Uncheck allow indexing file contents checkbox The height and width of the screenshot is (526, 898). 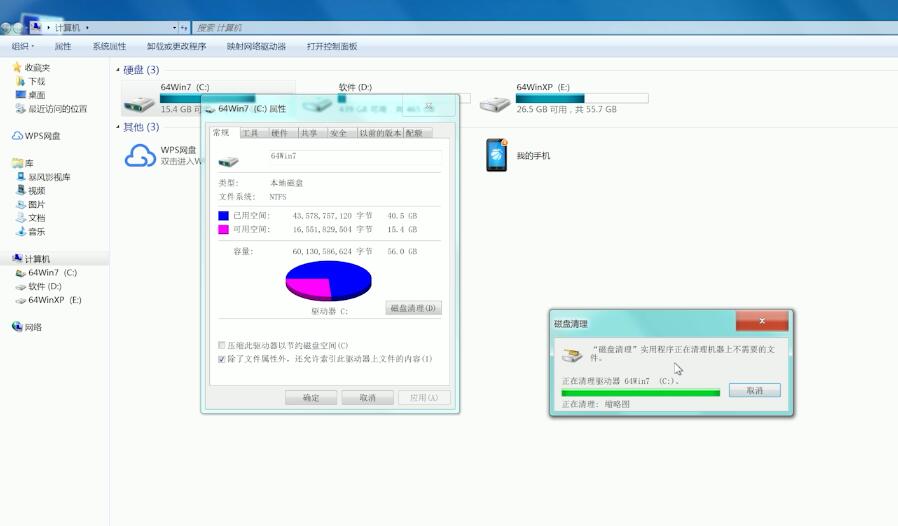(x=222, y=359)
